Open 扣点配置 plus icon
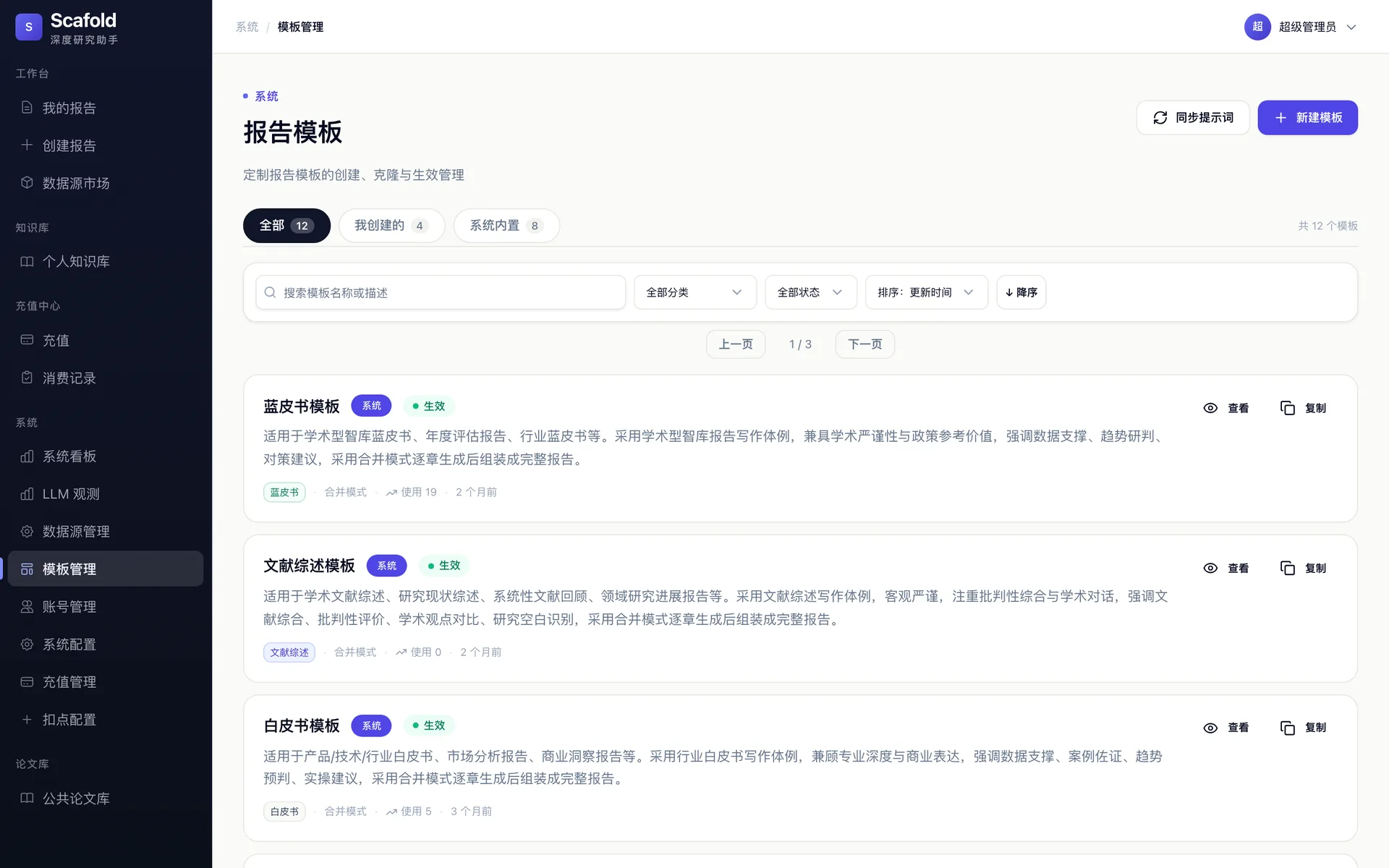Screen dimensions: 1389x868 coord(27,720)
